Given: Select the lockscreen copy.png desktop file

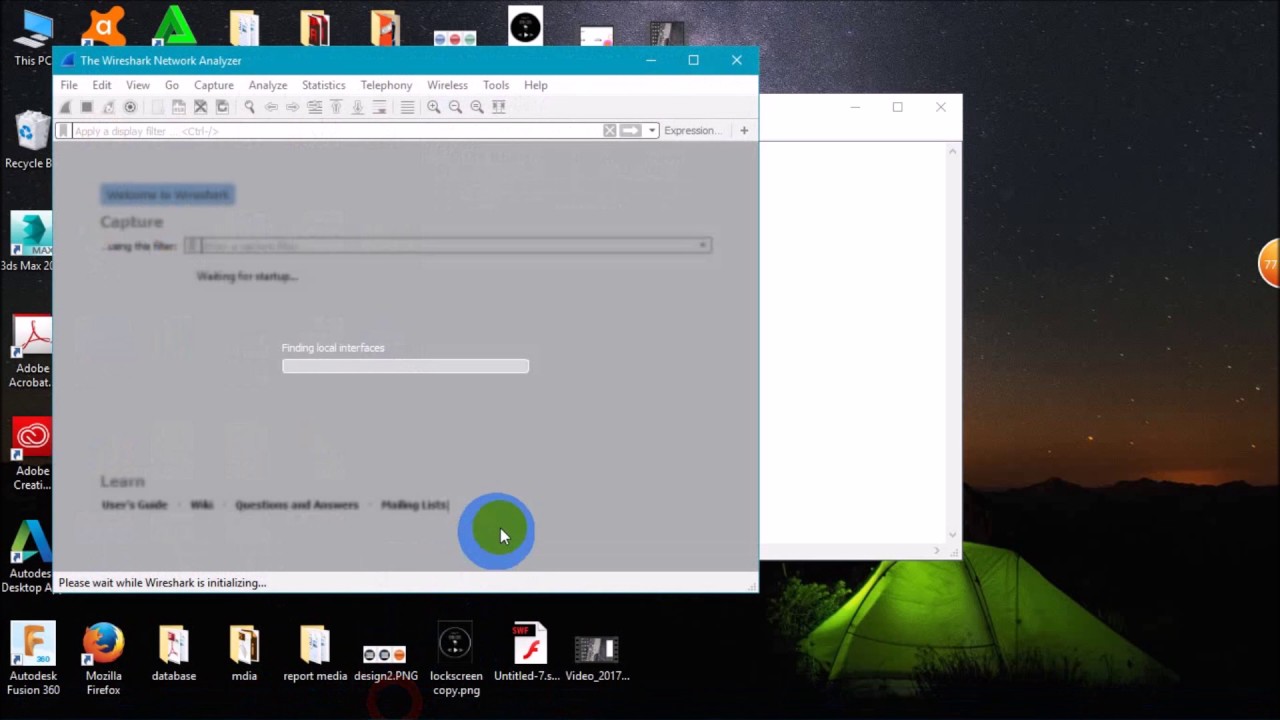Looking at the screenshot, I should point(455,658).
